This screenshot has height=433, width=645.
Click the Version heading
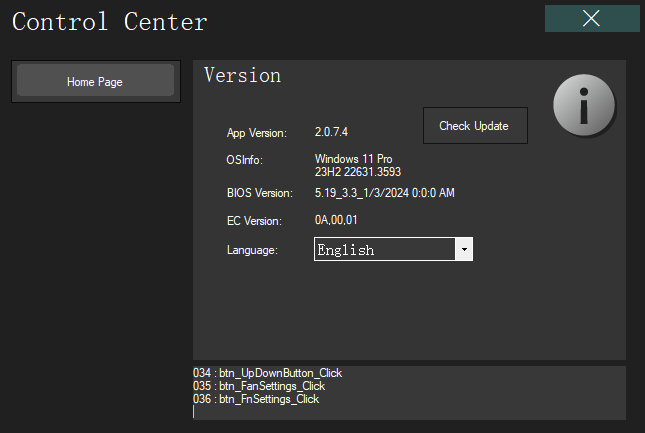tap(242, 76)
